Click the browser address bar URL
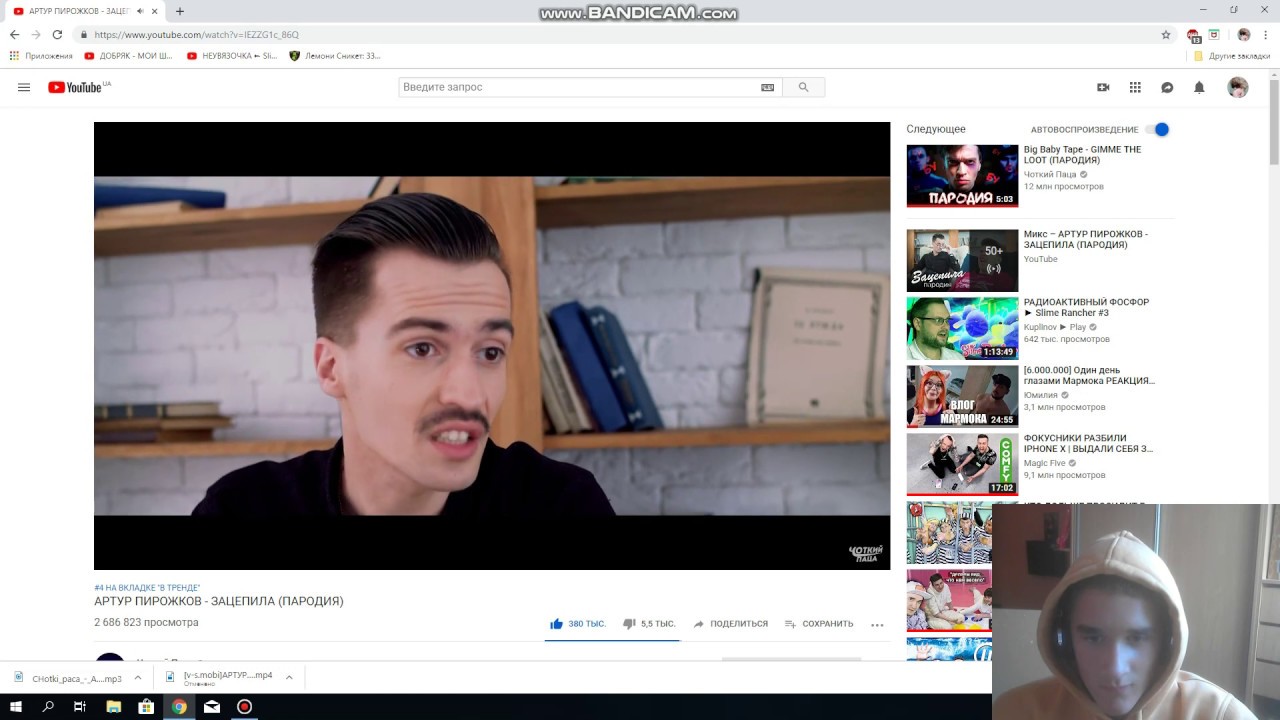Image resolution: width=1280 pixels, height=720 pixels. 196,34
